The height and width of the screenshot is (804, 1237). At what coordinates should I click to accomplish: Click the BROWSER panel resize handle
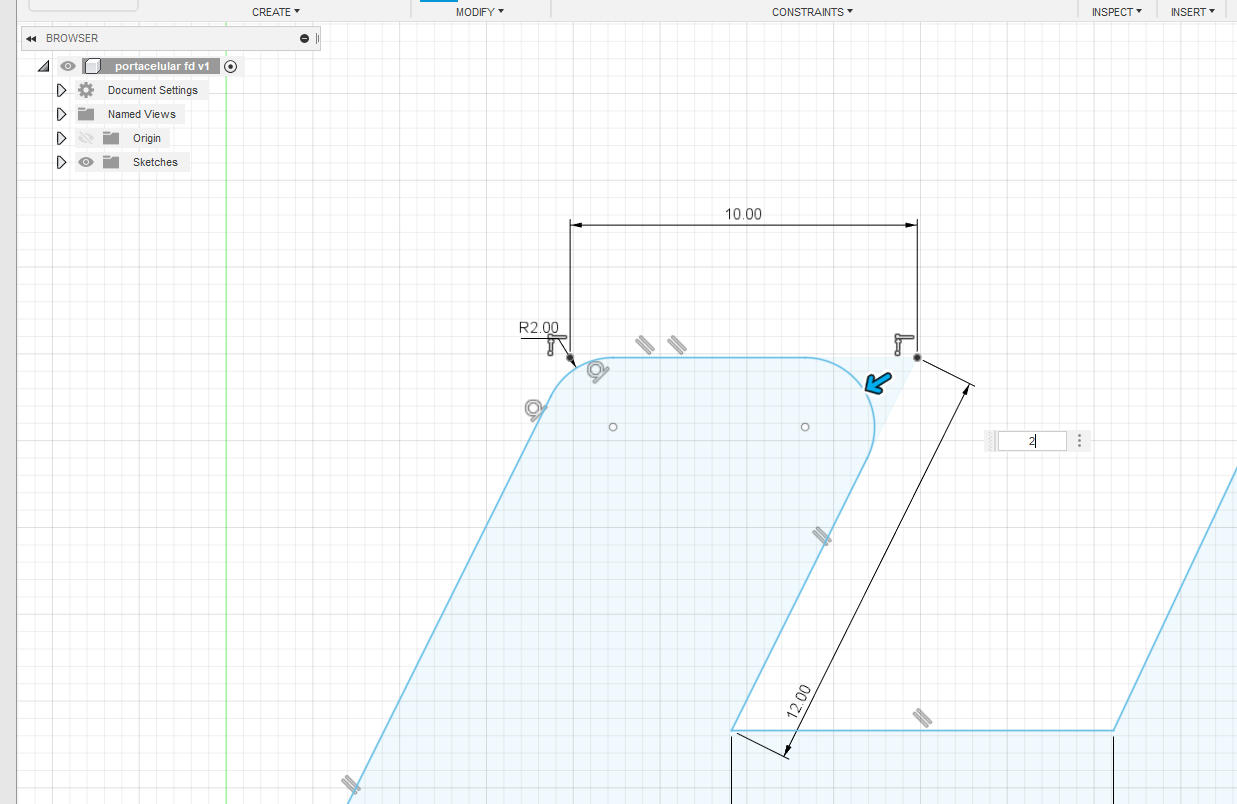point(317,38)
